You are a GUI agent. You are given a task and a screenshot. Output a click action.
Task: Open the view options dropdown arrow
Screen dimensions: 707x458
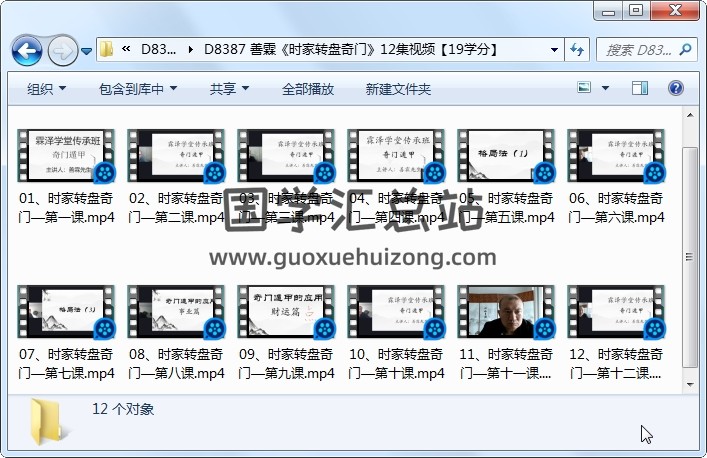605,88
